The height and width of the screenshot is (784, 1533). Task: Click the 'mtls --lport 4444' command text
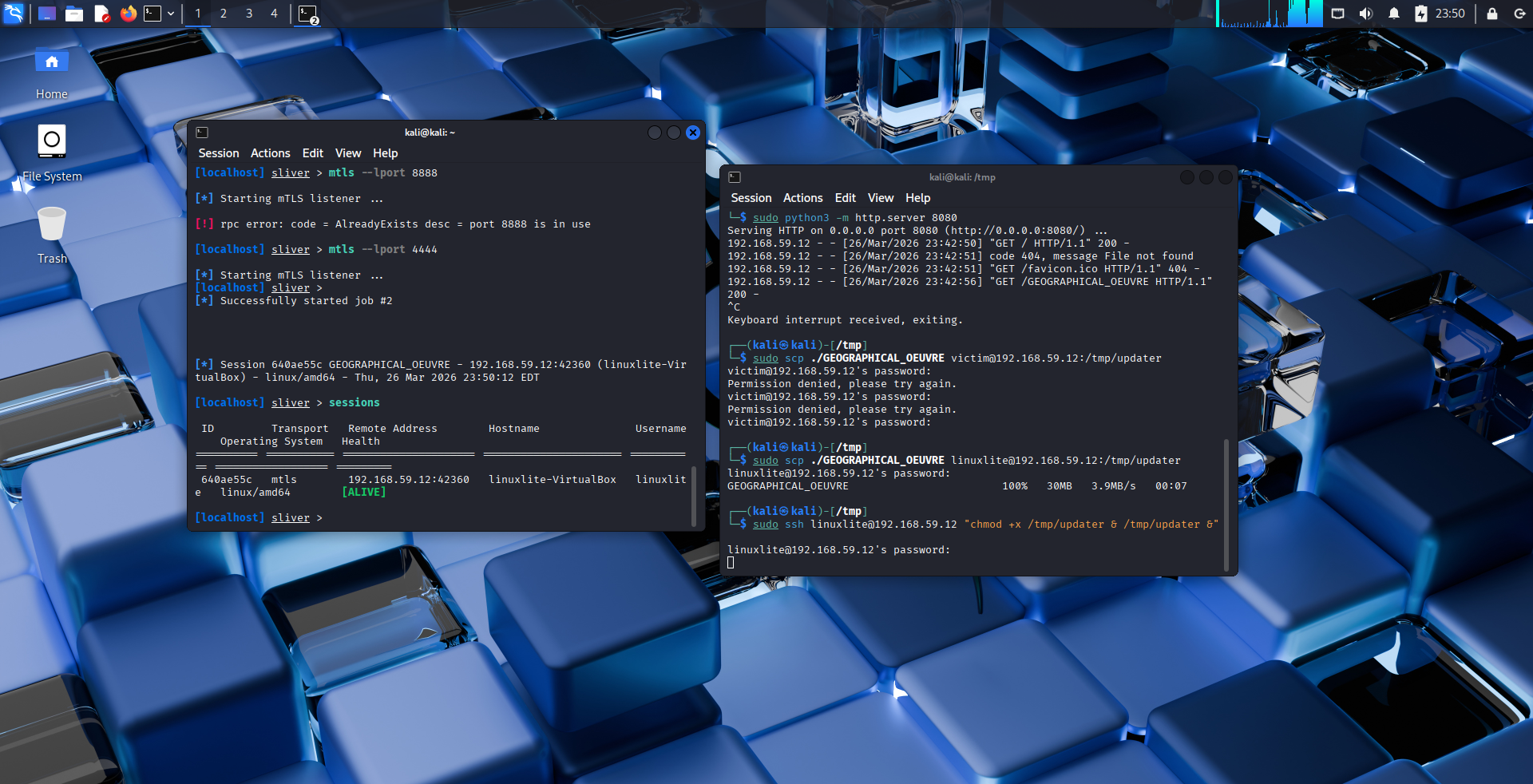383,250
